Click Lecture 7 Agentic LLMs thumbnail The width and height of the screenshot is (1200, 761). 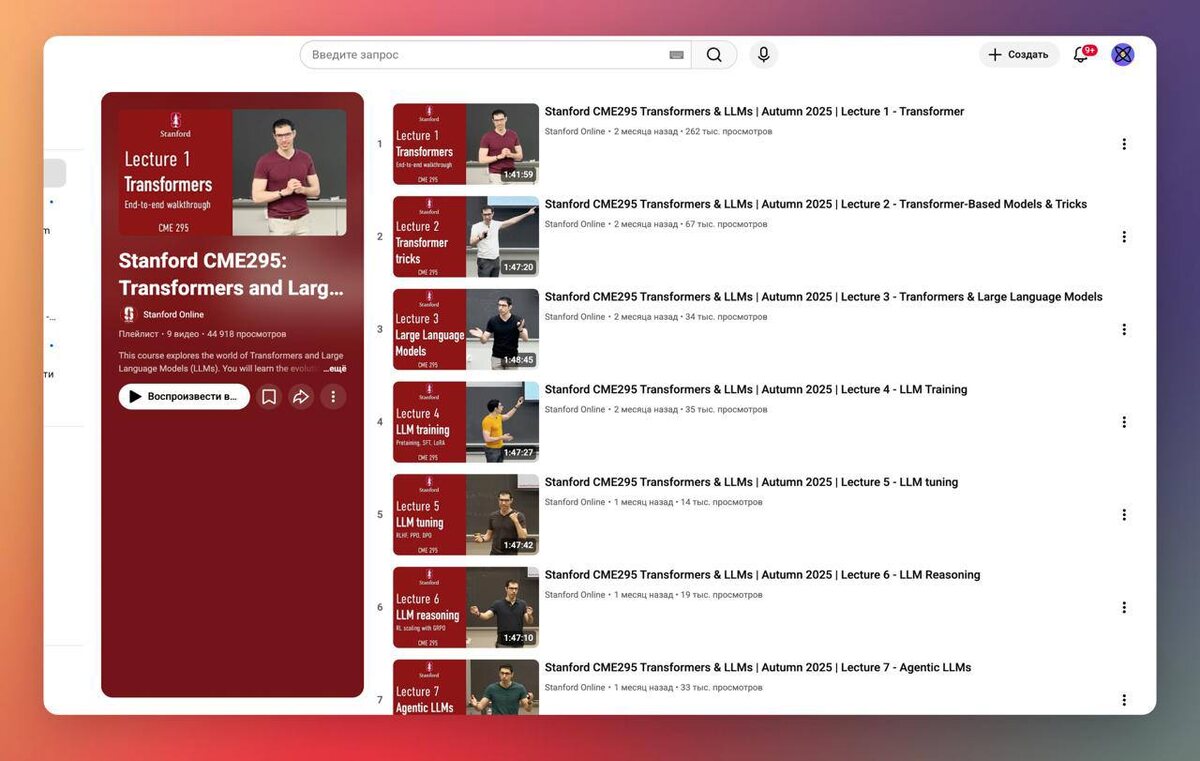[466, 687]
